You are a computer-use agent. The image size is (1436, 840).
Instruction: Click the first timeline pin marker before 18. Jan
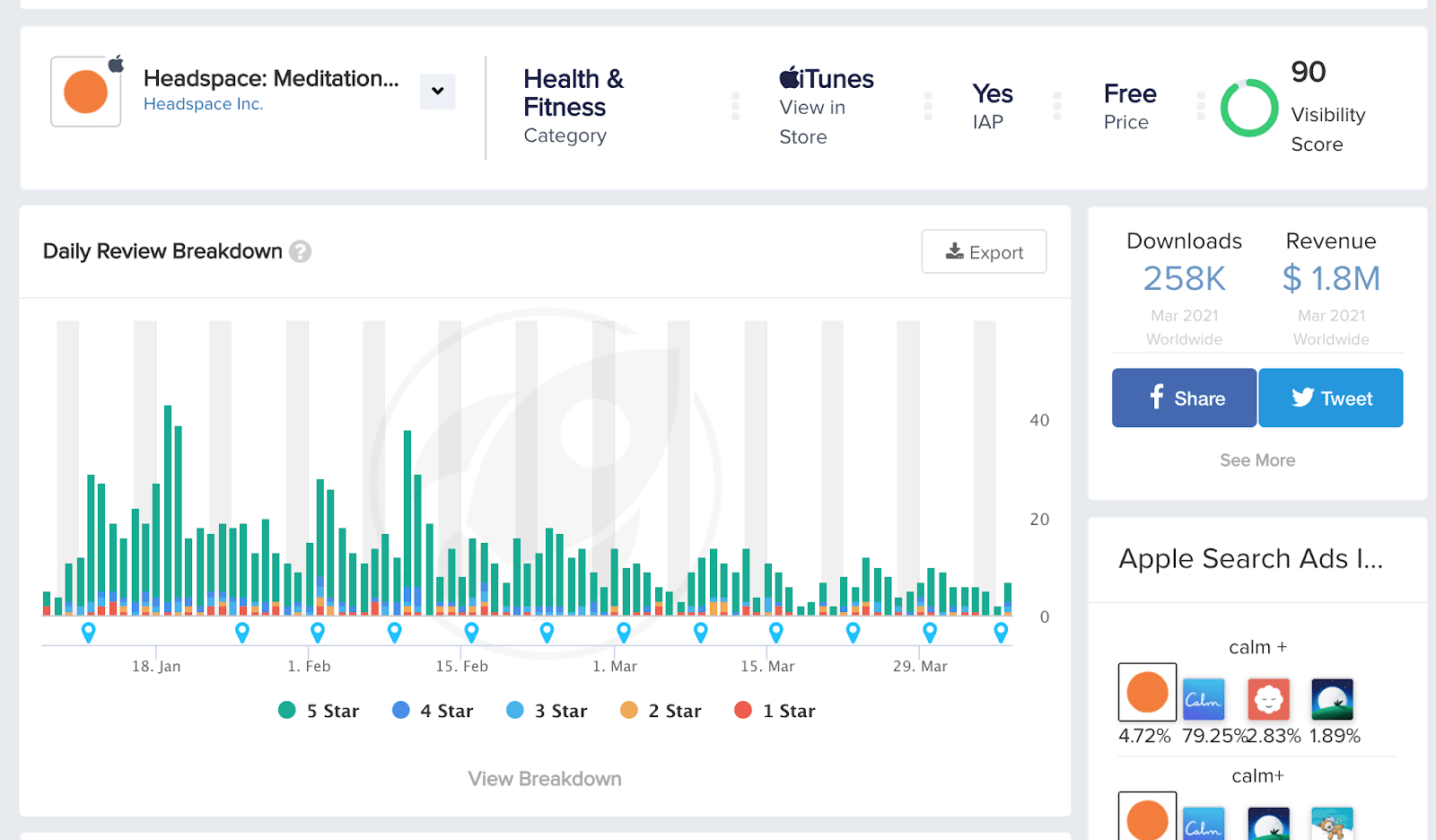88,632
